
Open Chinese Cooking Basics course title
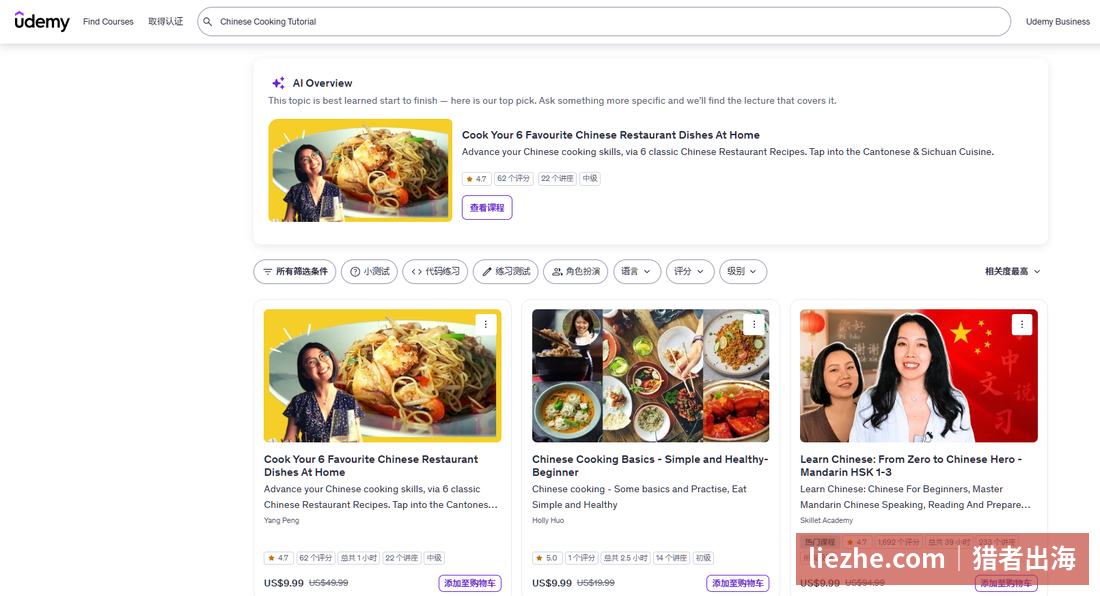point(650,466)
